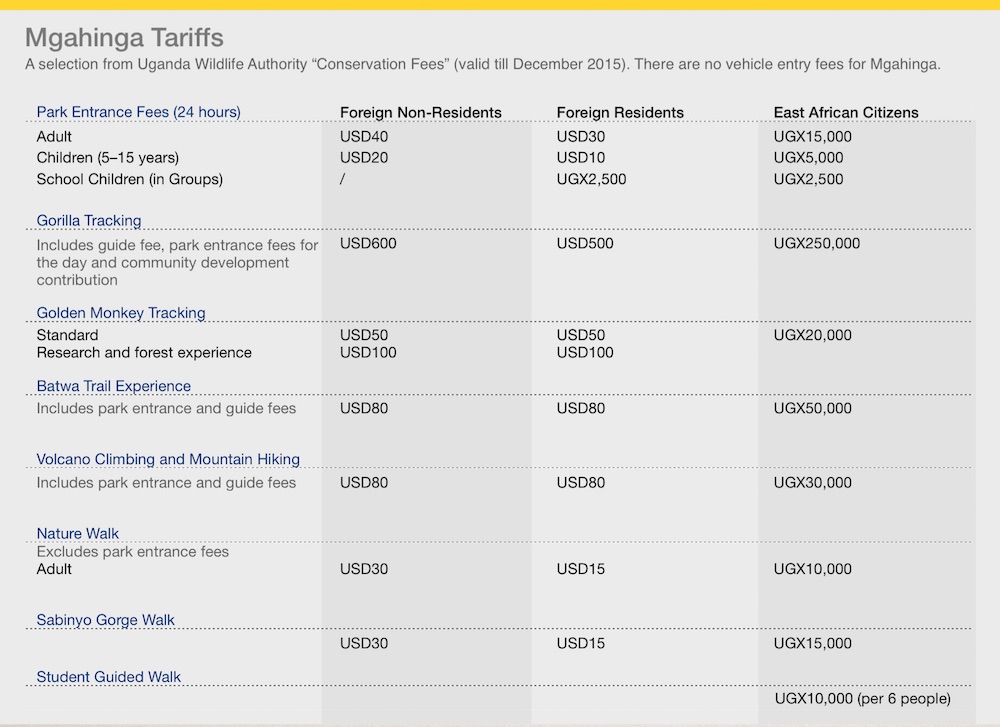Open the Nature Walk section heading
1000x727 pixels.
pos(76,533)
